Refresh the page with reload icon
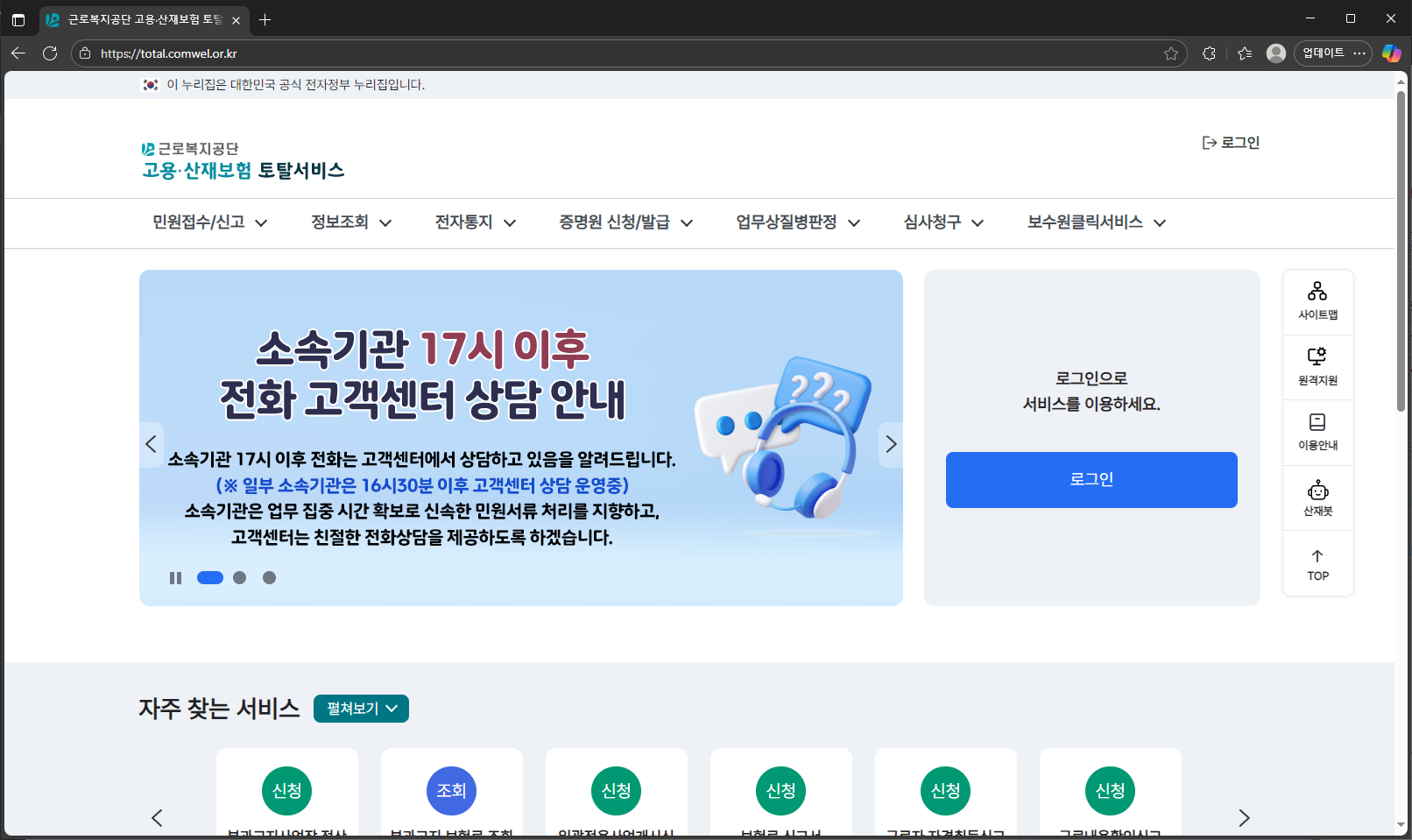The image size is (1412, 840). [50, 53]
